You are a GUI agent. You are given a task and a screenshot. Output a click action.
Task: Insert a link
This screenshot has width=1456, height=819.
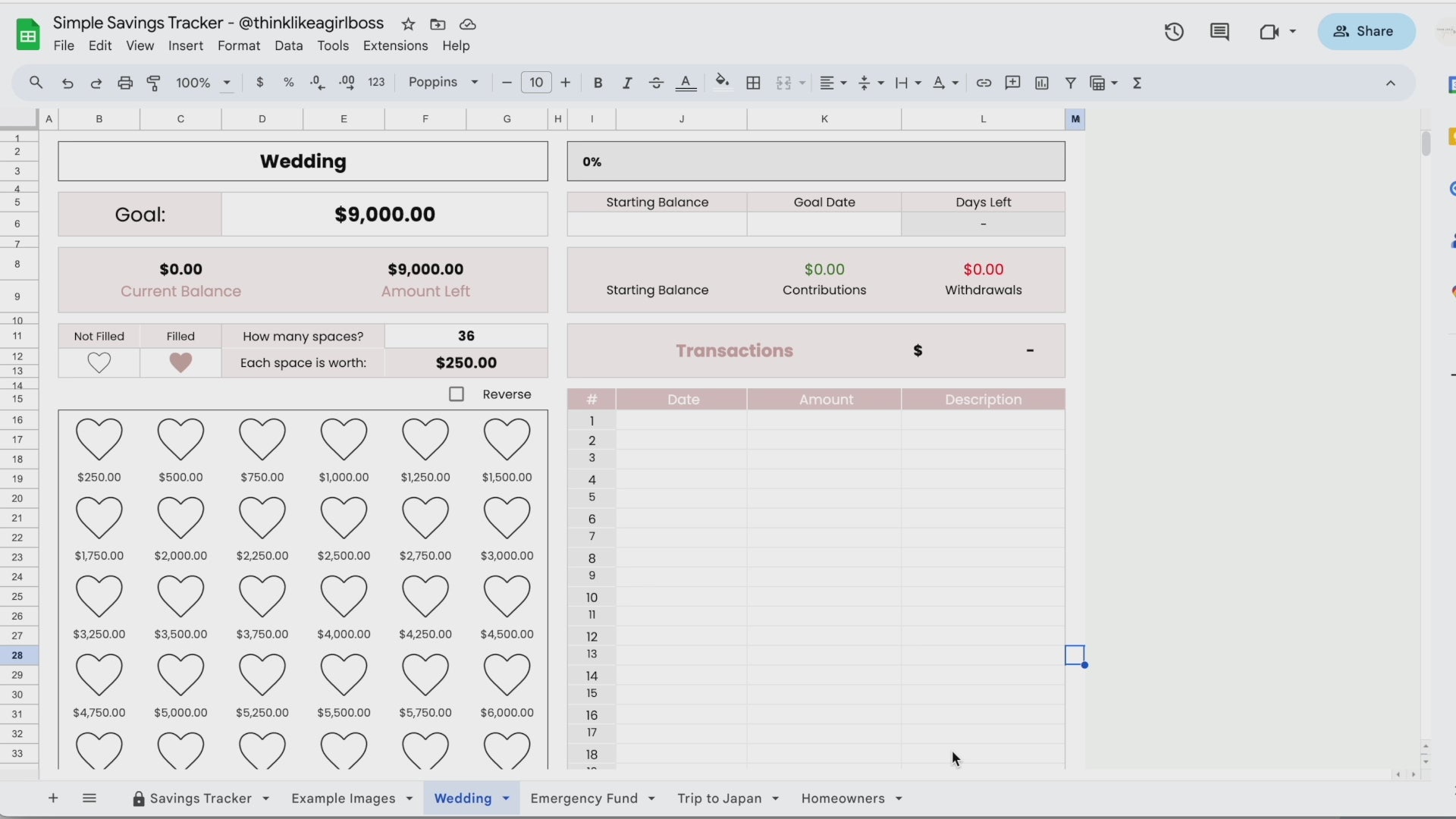point(984,83)
